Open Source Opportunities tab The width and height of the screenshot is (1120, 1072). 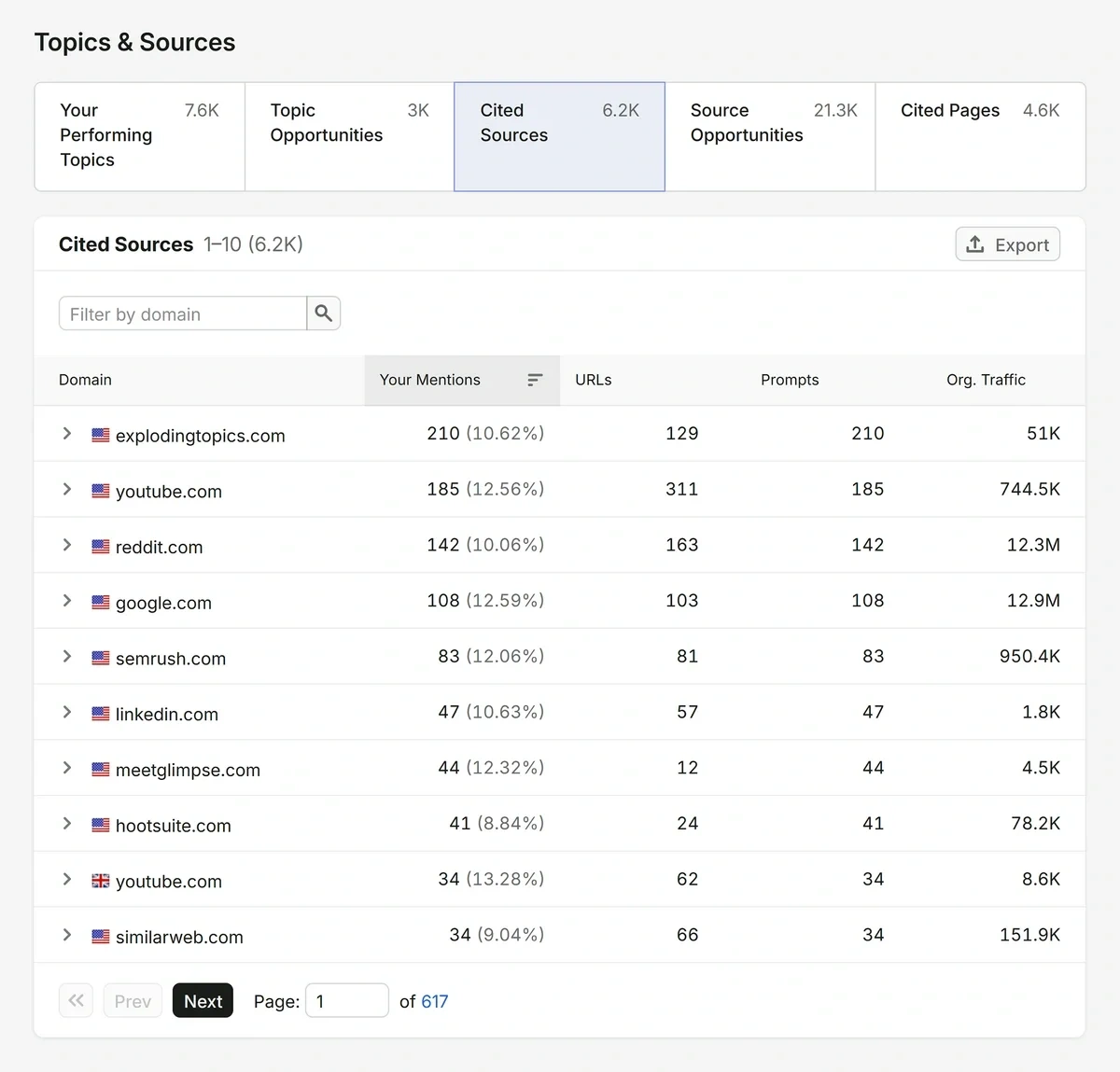770,136
